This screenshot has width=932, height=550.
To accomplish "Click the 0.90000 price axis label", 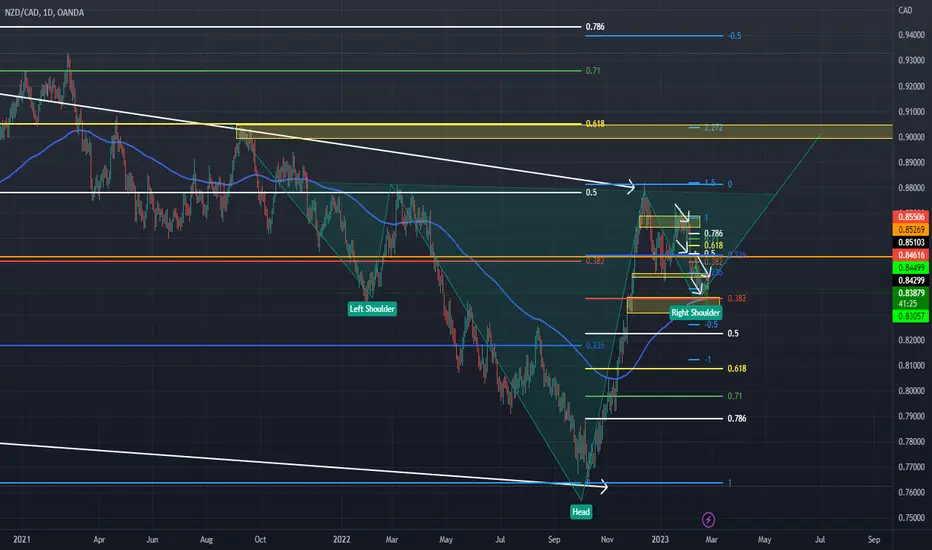I will pos(911,137).
